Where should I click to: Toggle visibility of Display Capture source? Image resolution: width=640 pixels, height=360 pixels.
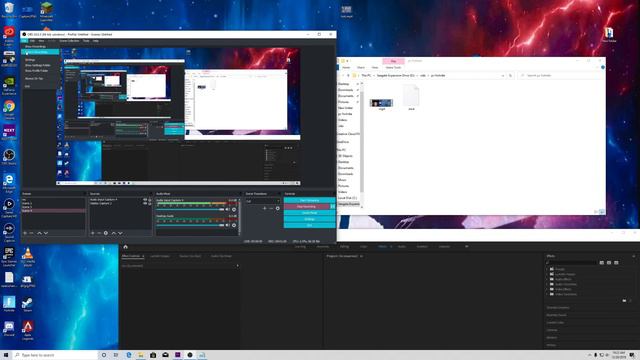click(144, 204)
